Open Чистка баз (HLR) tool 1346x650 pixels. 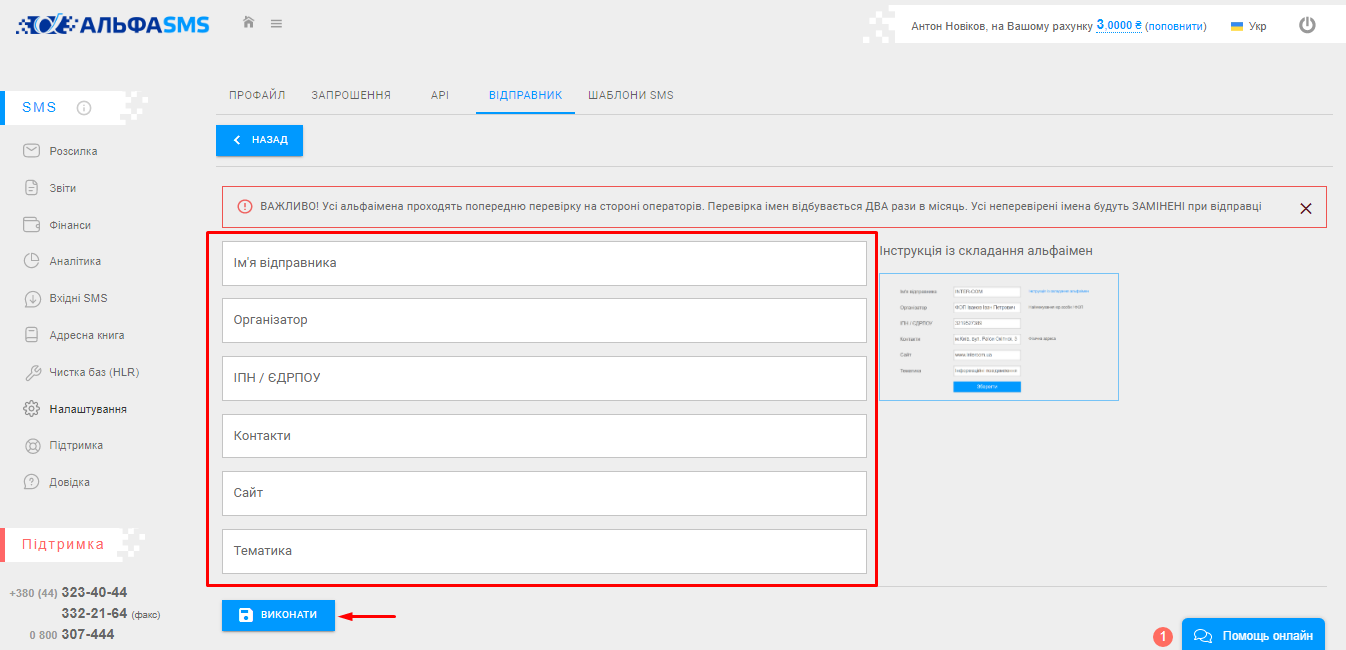click(x=94, y=372)
